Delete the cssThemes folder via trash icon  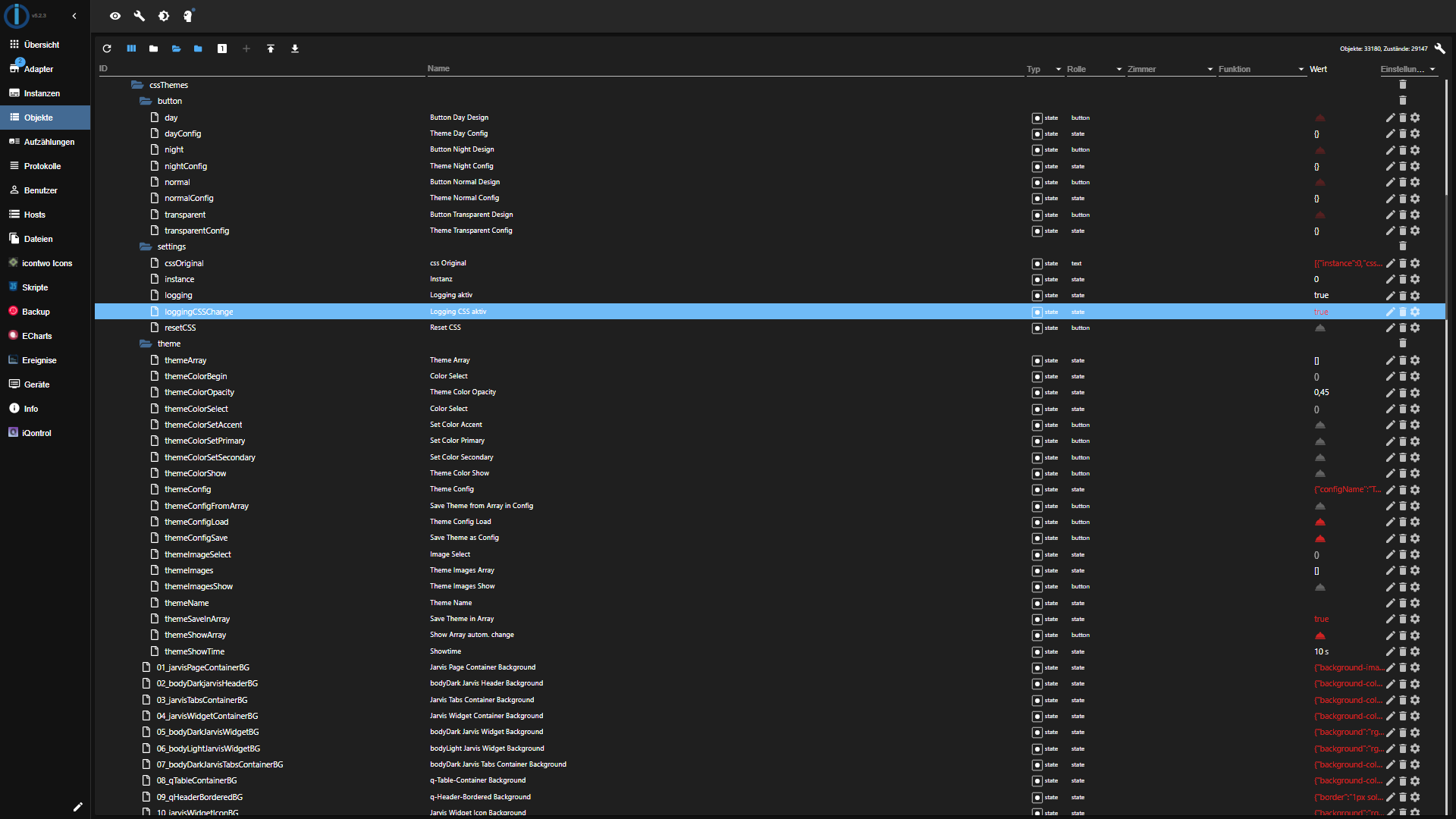coord(1403,85)
